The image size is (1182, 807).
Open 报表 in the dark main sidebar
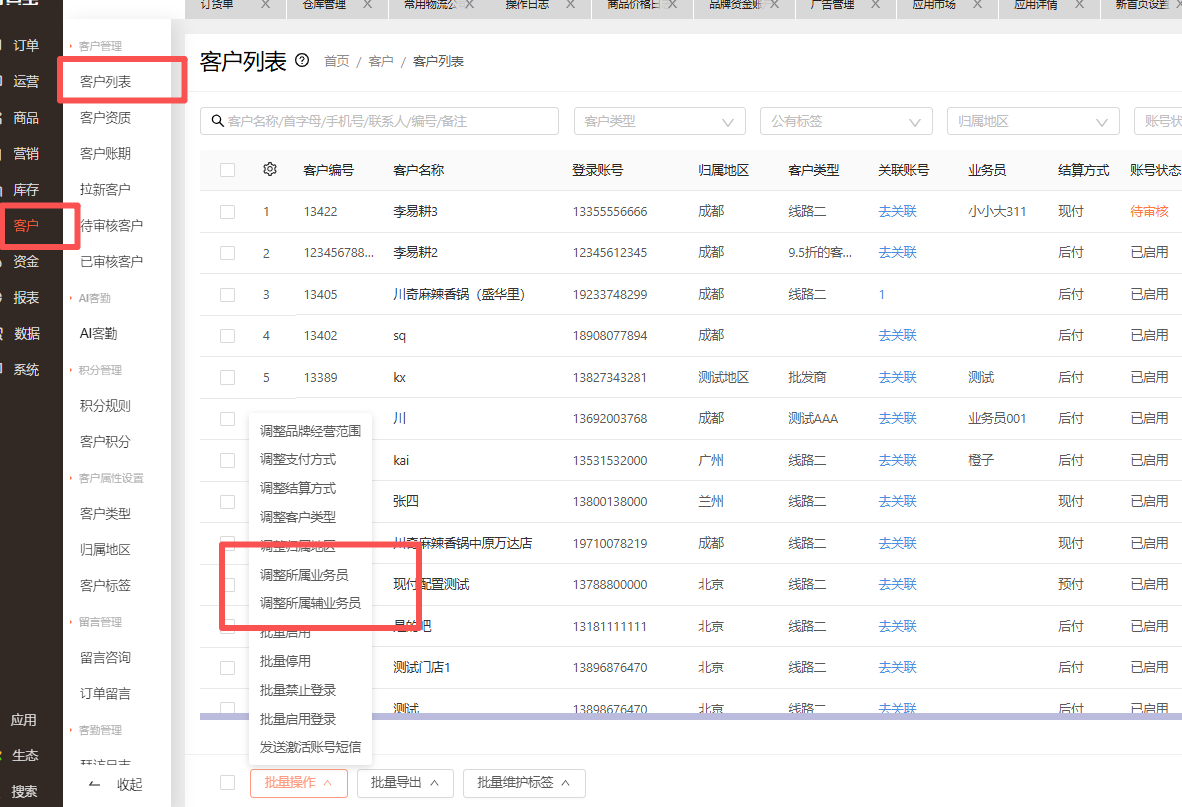tap(26, 298)
